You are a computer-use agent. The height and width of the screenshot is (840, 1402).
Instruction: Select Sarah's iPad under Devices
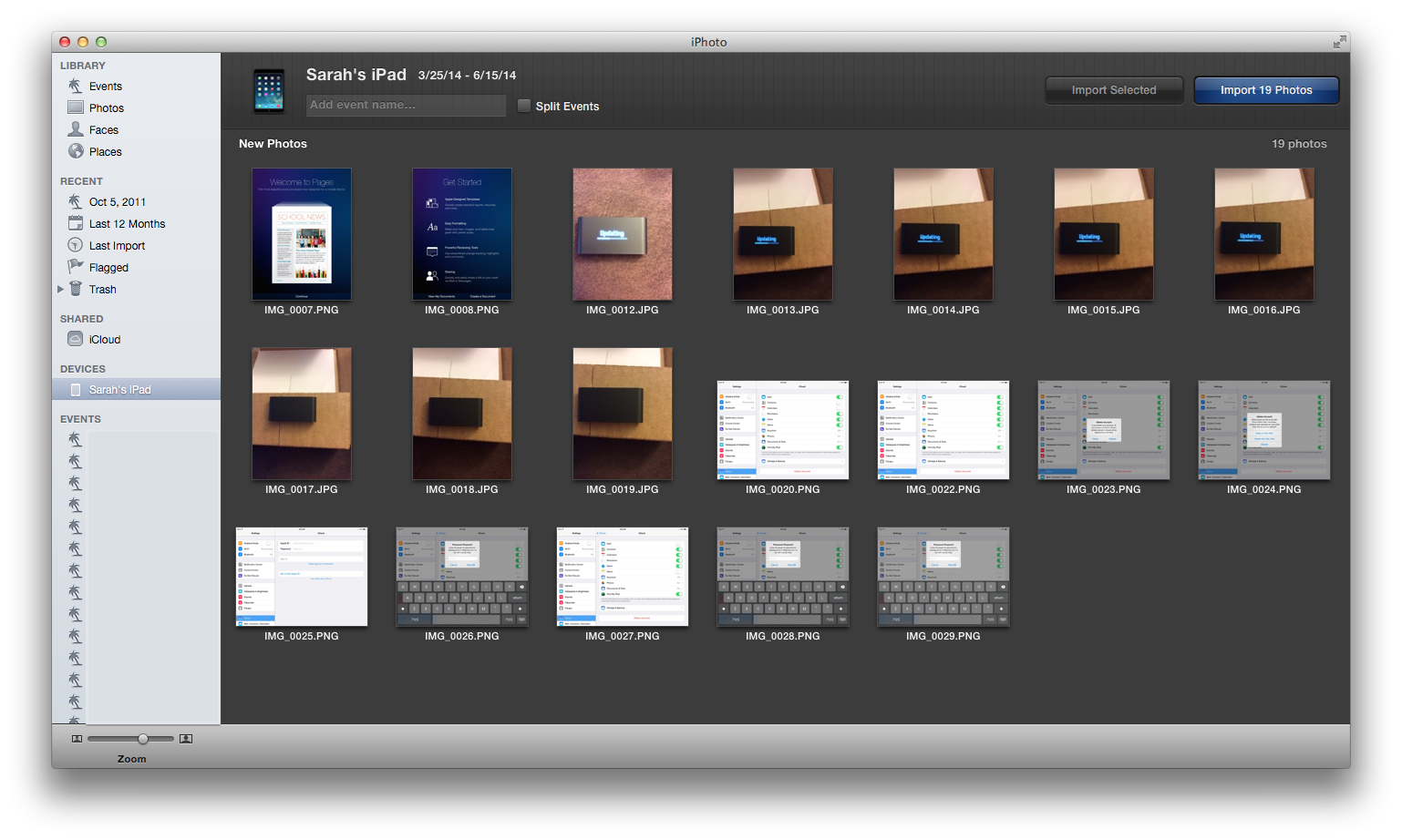tap(119, 389)
